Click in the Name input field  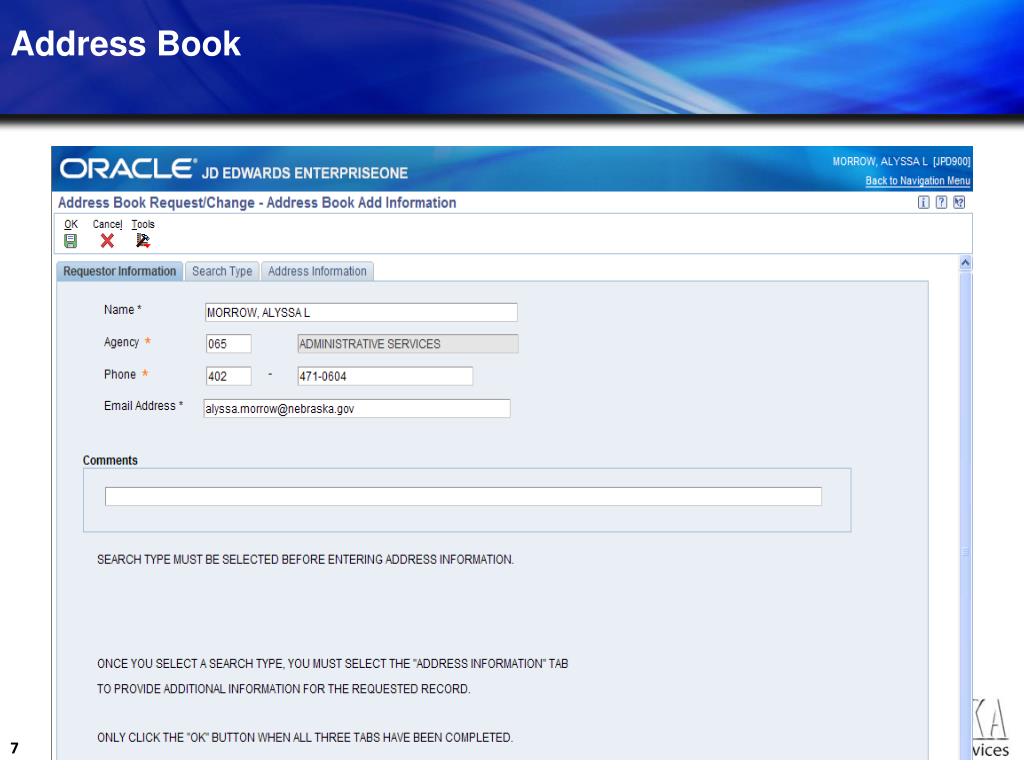360,312
